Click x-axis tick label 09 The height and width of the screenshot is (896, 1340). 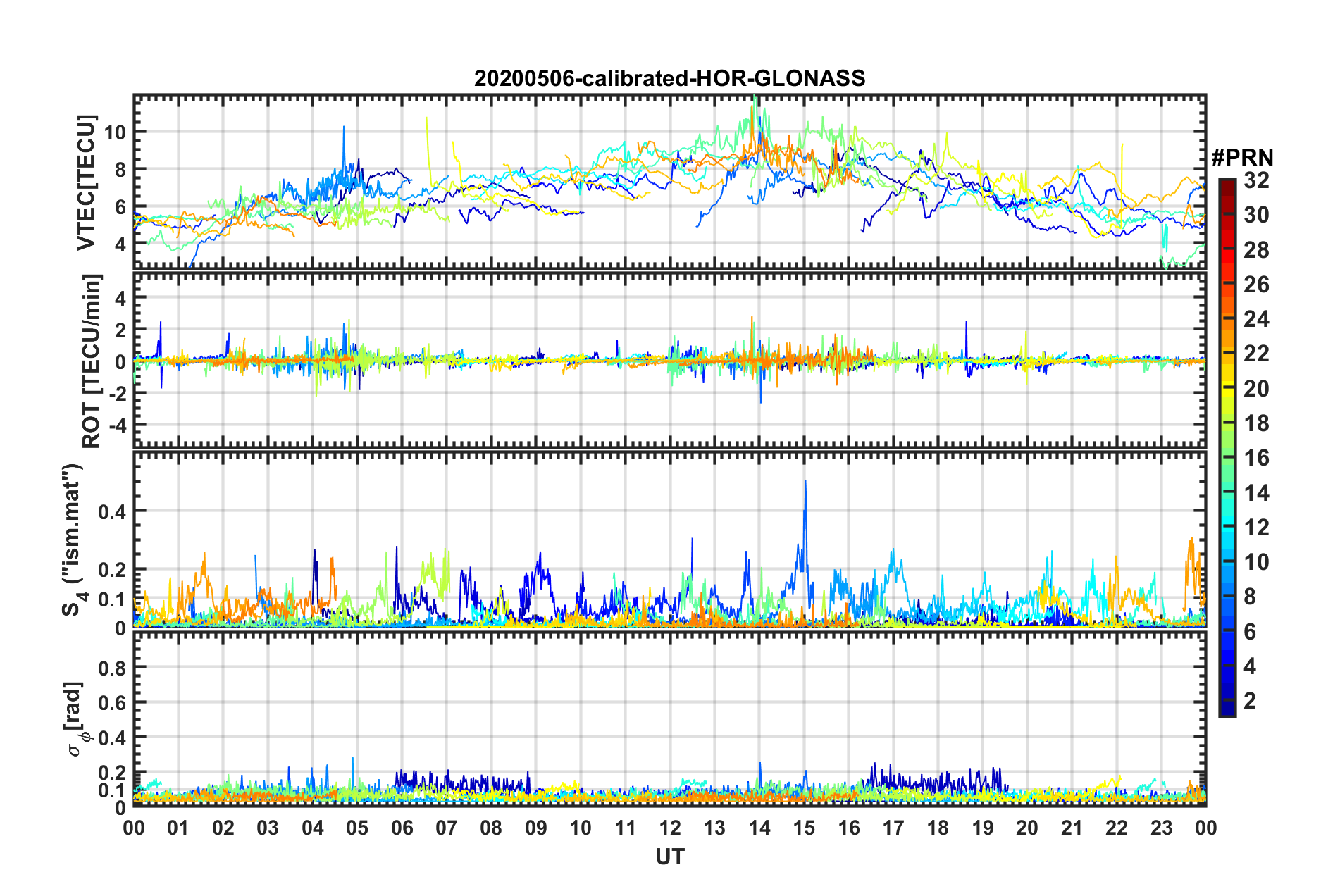tap(536, 828)
